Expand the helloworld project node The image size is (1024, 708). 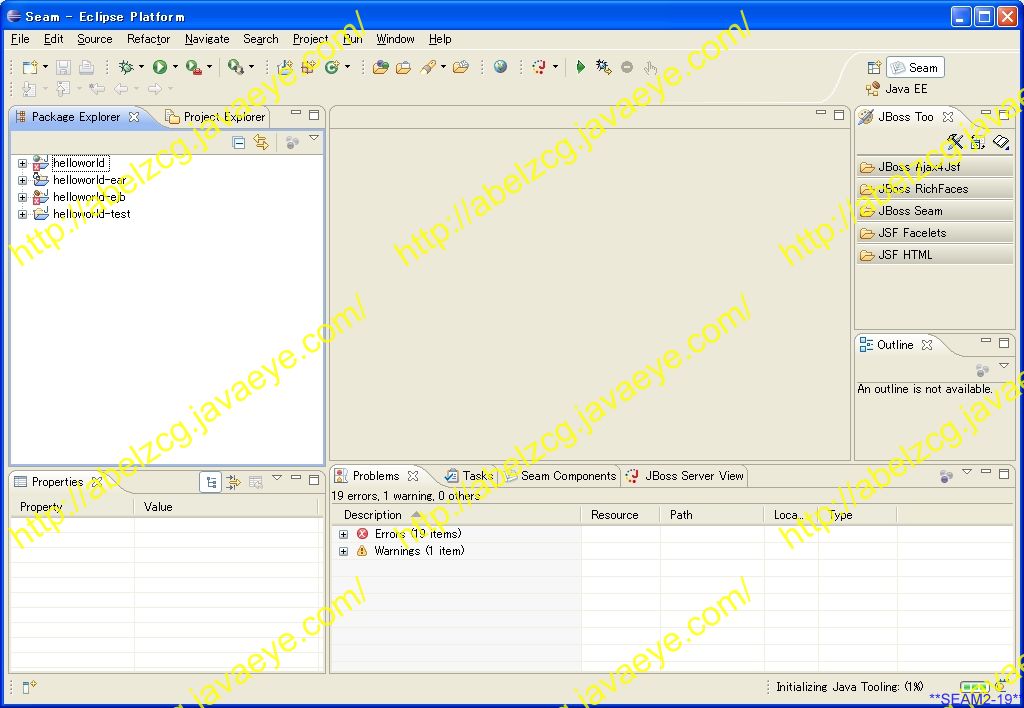click(22, 163)
